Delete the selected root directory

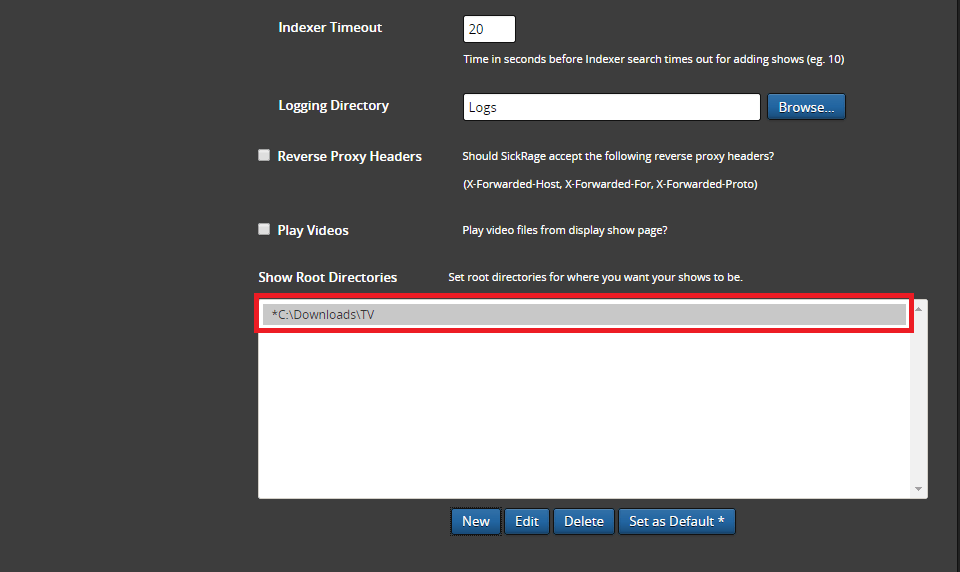[583, 521]
